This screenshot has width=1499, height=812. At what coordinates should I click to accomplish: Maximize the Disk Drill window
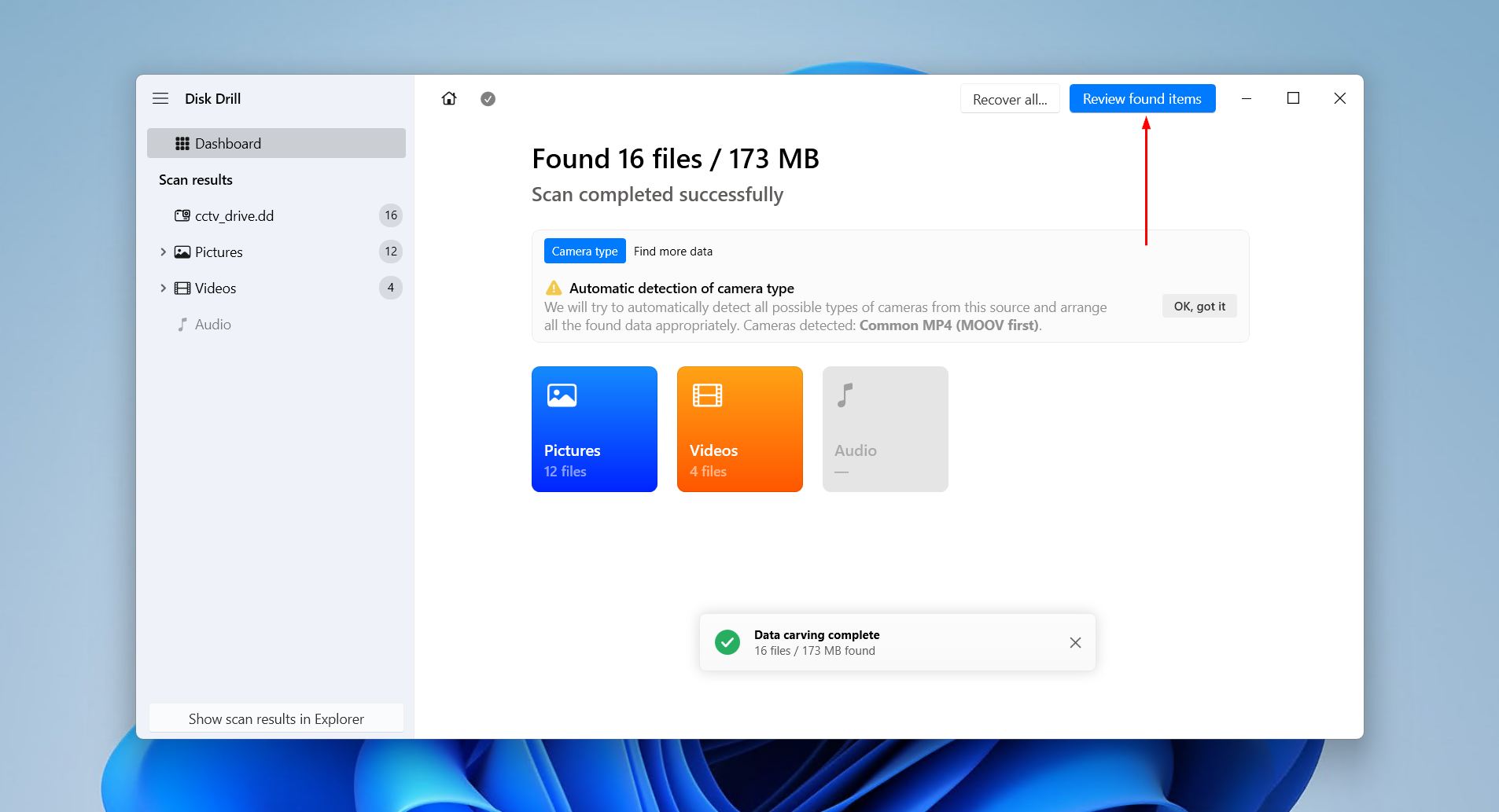click(1293, 98)
